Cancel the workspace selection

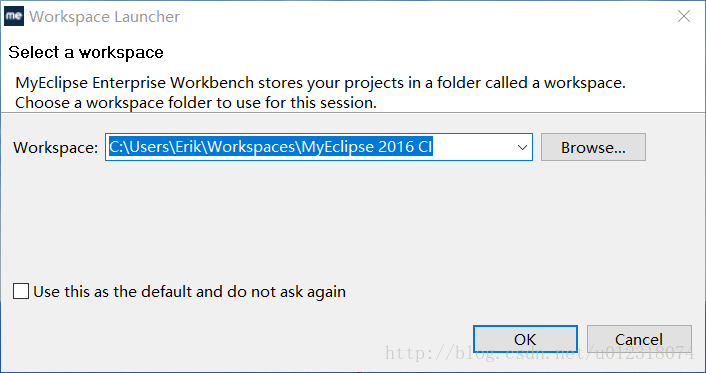pyautogui.click(x=639, y=339)
